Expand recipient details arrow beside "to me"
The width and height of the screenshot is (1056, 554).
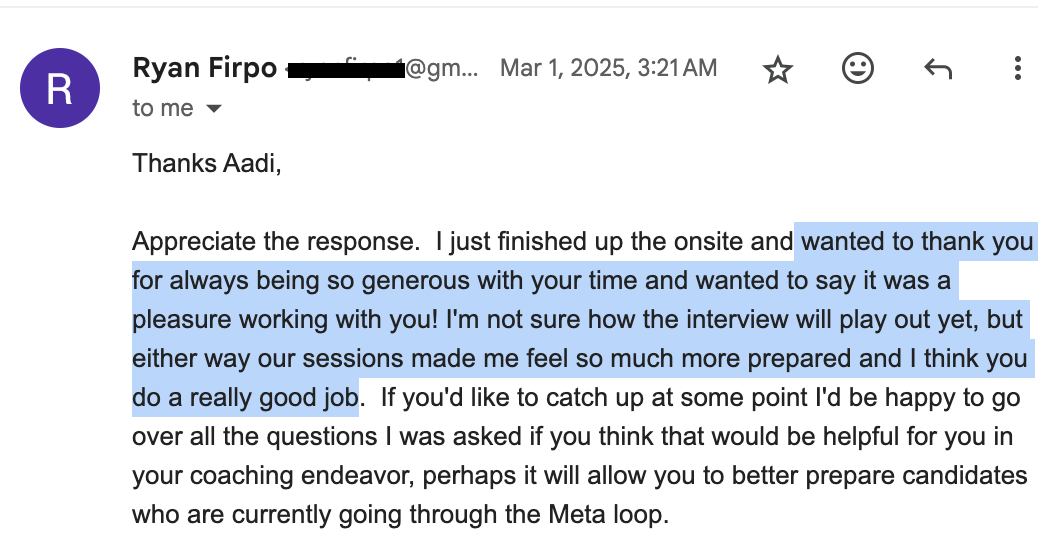tap(213, 109)
